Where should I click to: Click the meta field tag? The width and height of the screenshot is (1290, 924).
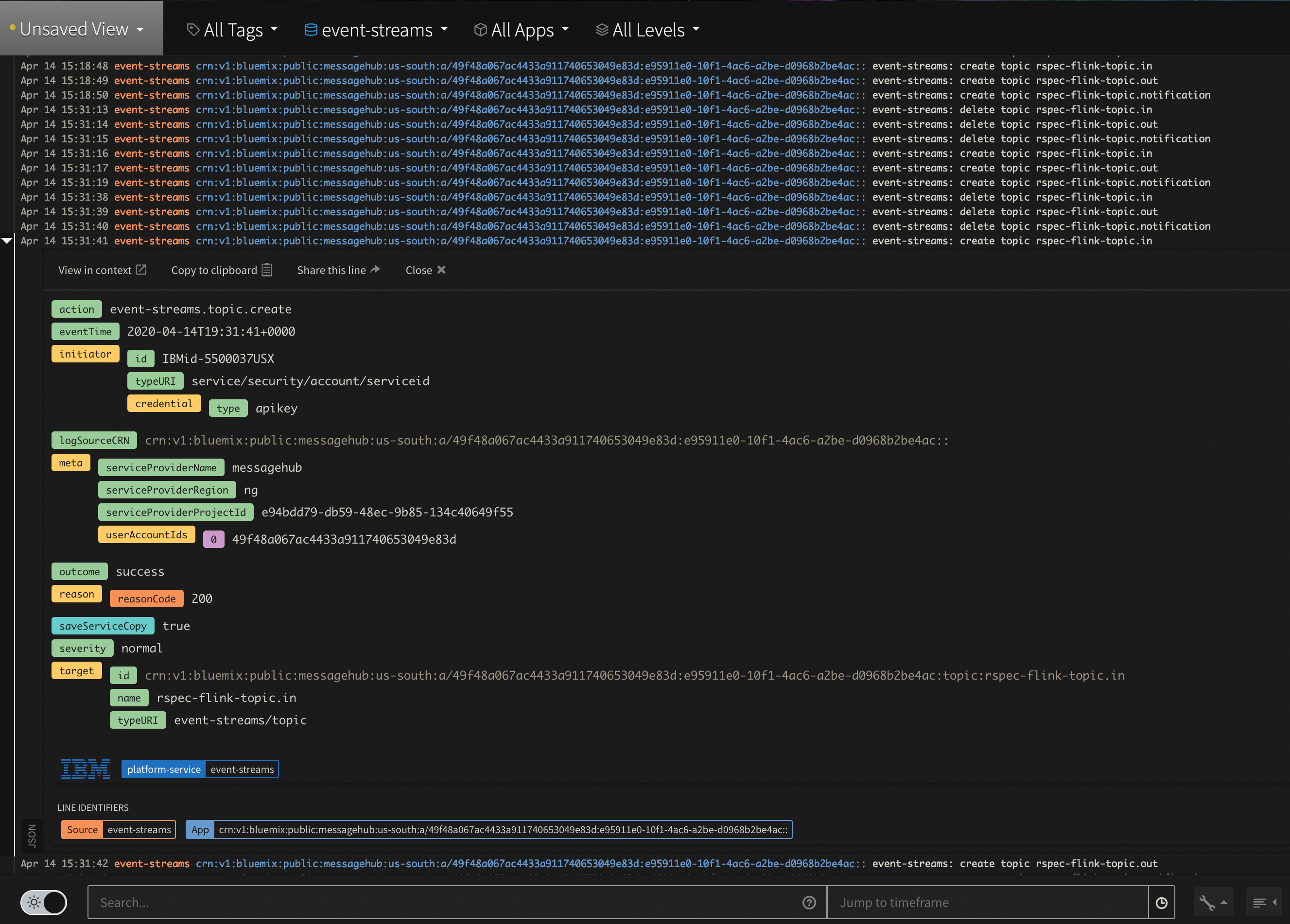pyautogui.click(x=70, y=463)
